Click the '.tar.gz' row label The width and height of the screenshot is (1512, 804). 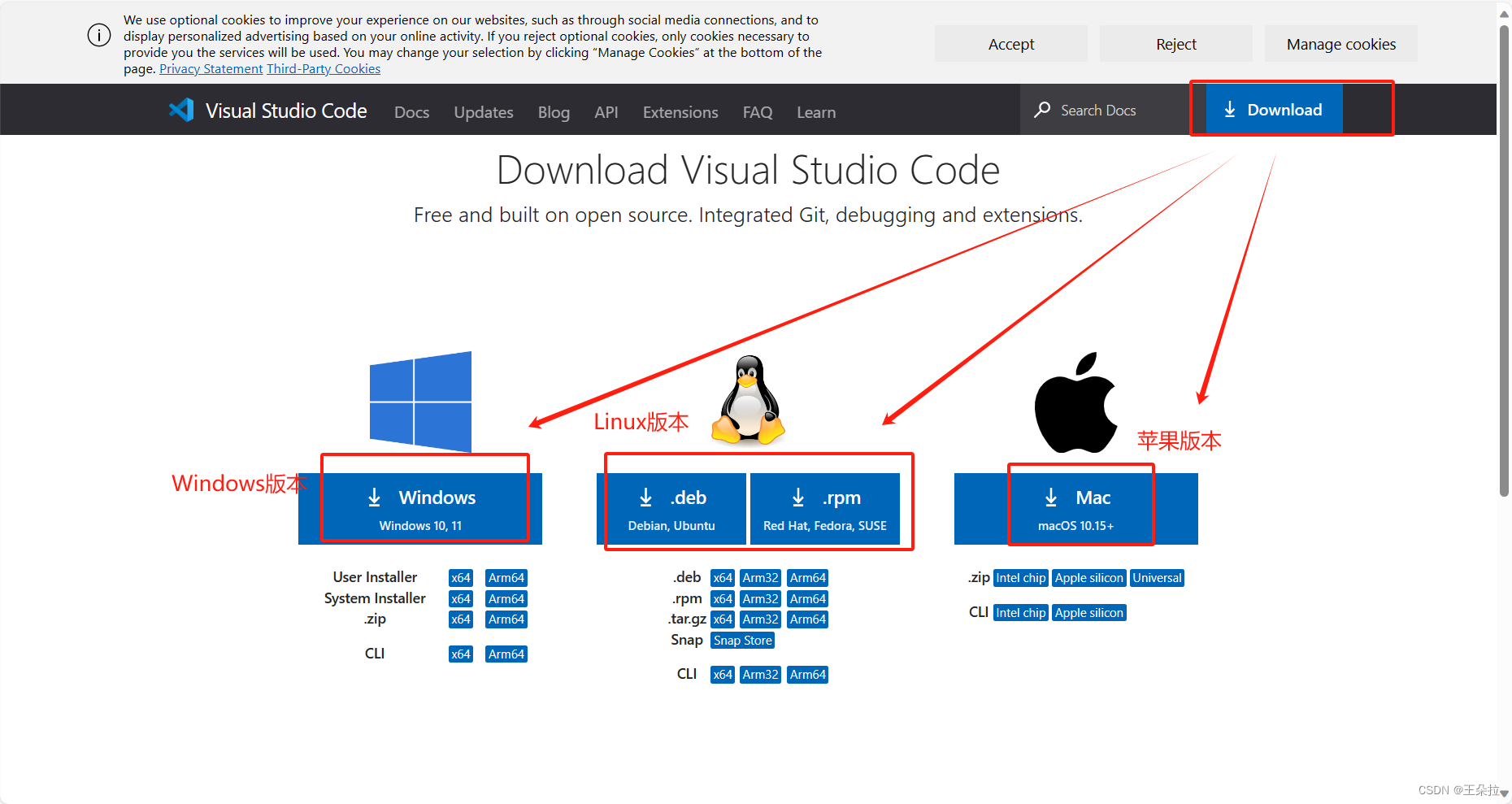click(x=687, y=619)
